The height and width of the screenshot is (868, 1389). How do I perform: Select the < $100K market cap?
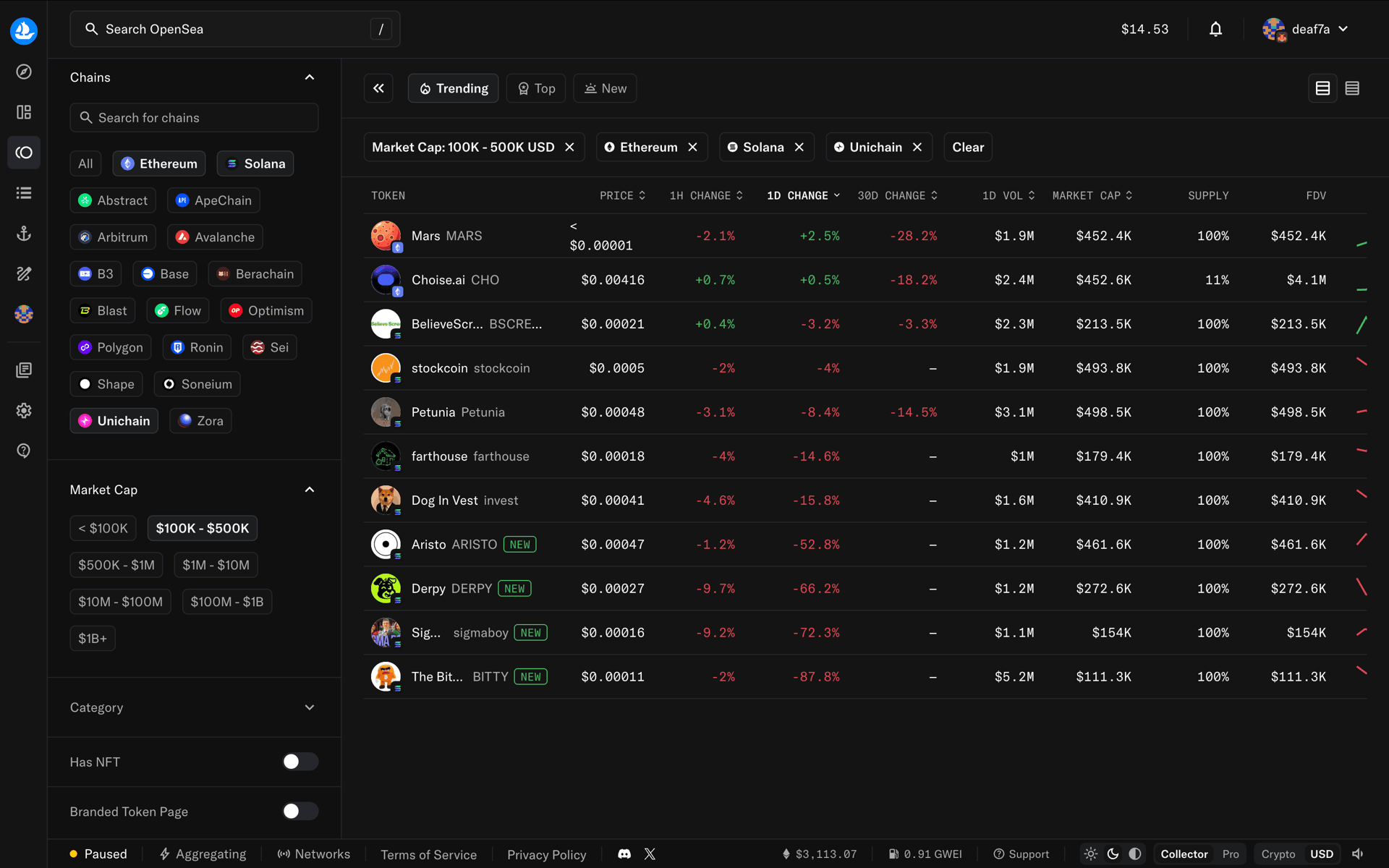(103, 528)
